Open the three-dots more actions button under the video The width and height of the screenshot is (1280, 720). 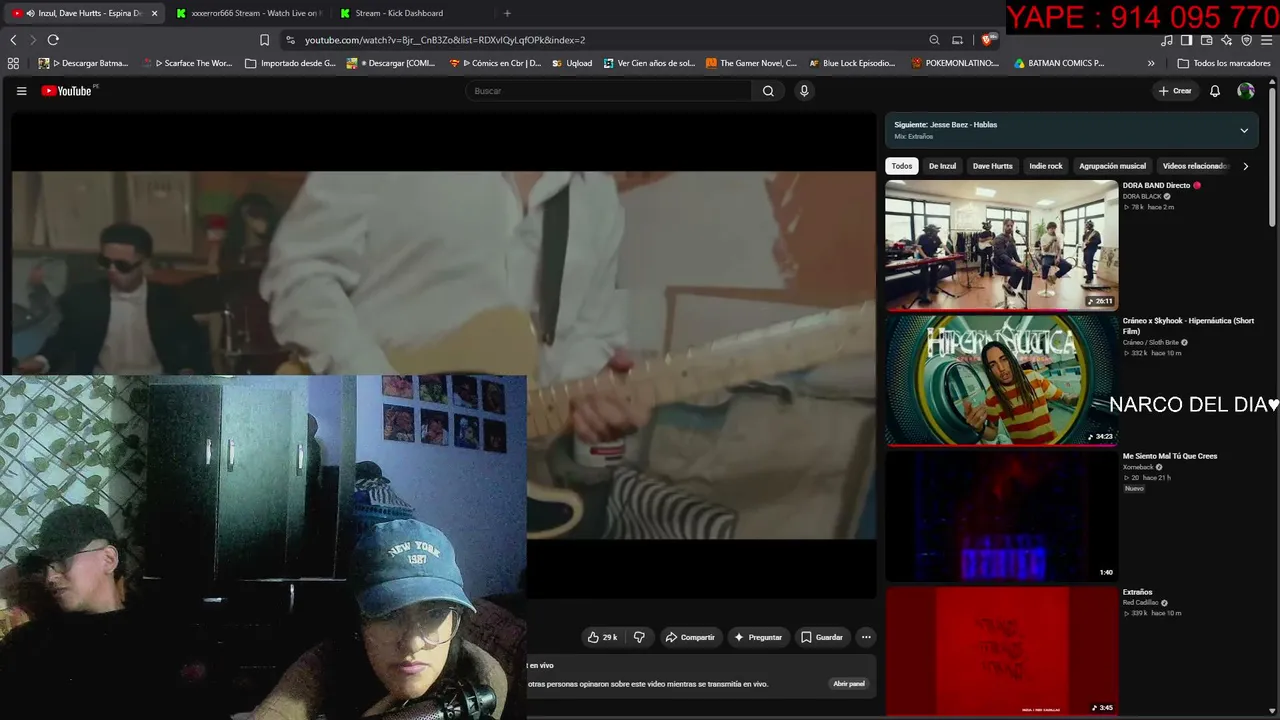866,637
